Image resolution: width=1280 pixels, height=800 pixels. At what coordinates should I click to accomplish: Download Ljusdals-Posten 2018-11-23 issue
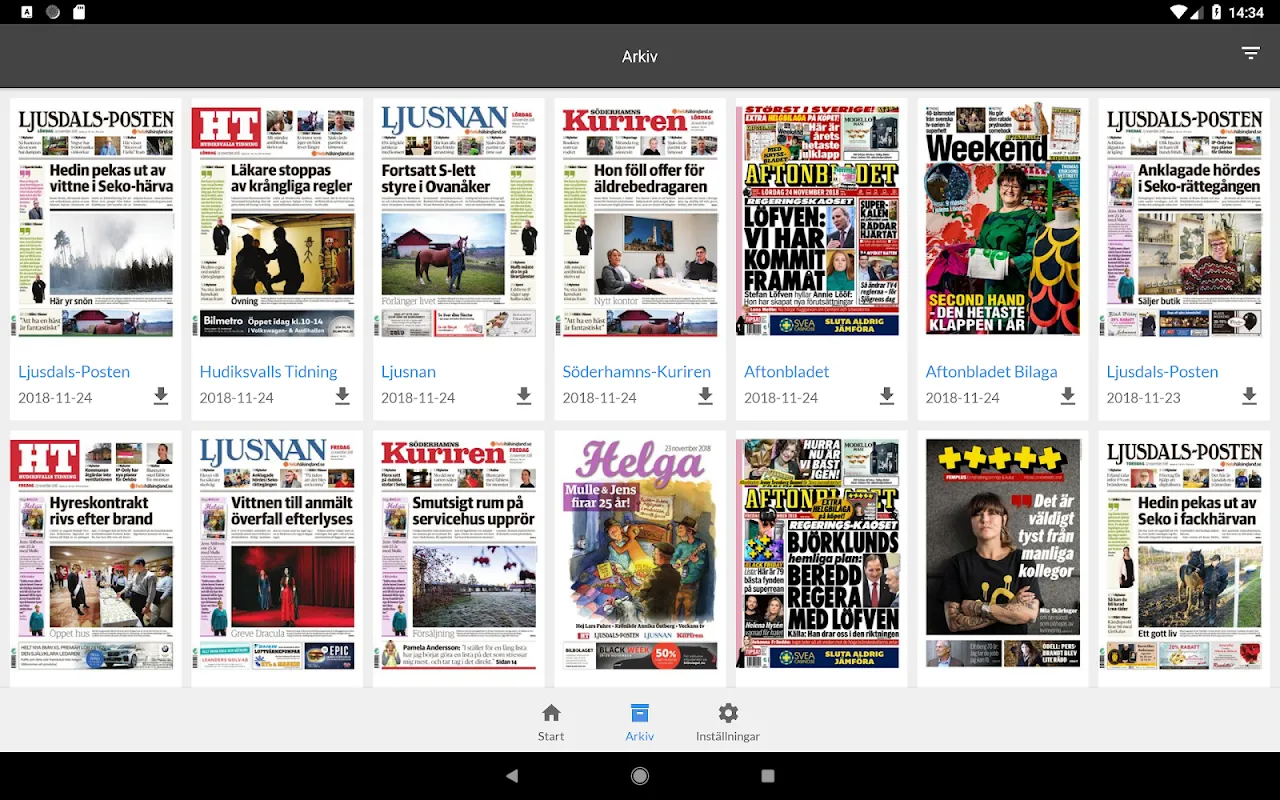coord(1249,397)
